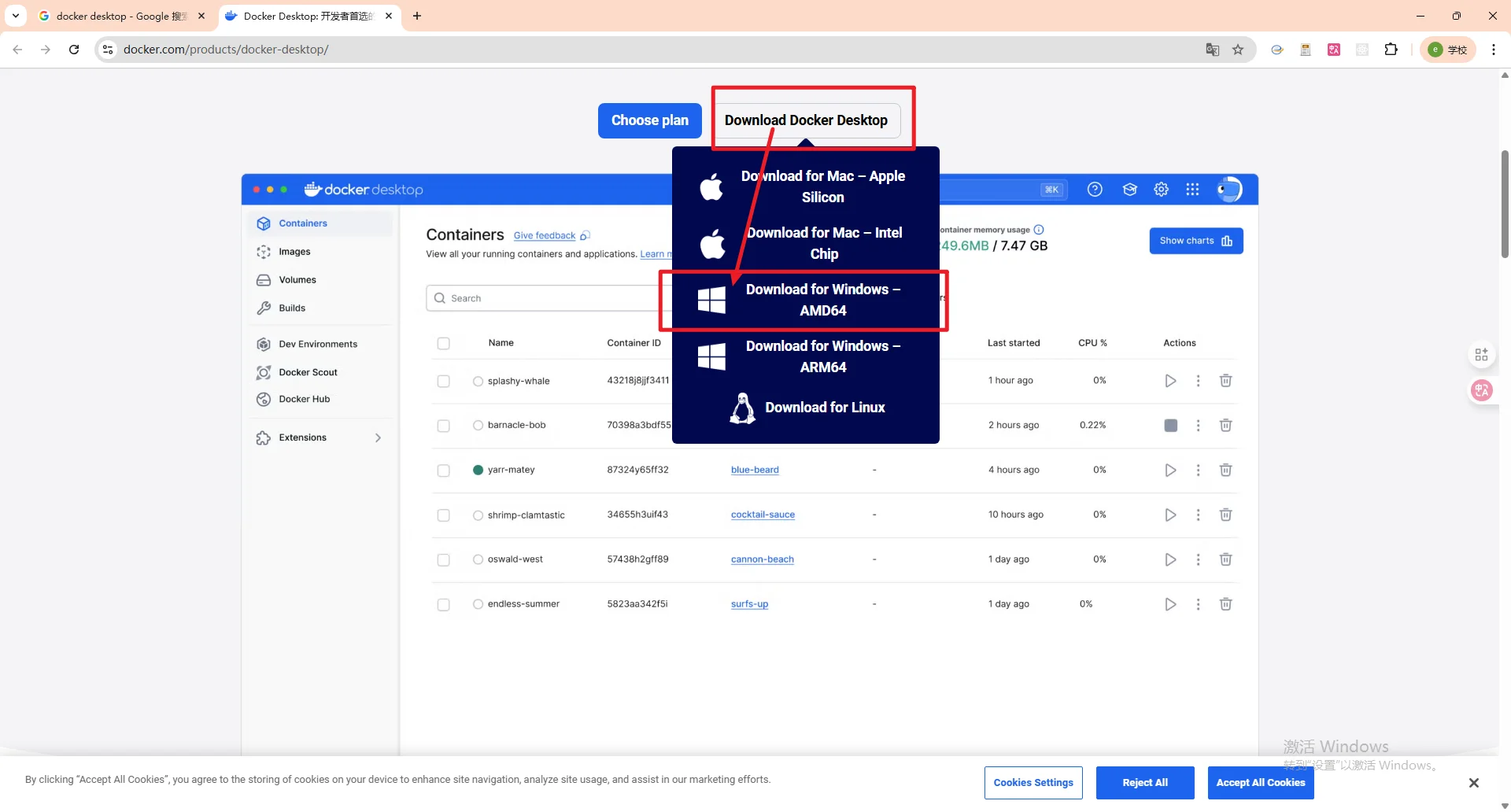Viewport: 1511px width, 812px height.
Task: Open the browser extensions puzzle icon
Action: pyautogui.click(x=1391, y=50)
